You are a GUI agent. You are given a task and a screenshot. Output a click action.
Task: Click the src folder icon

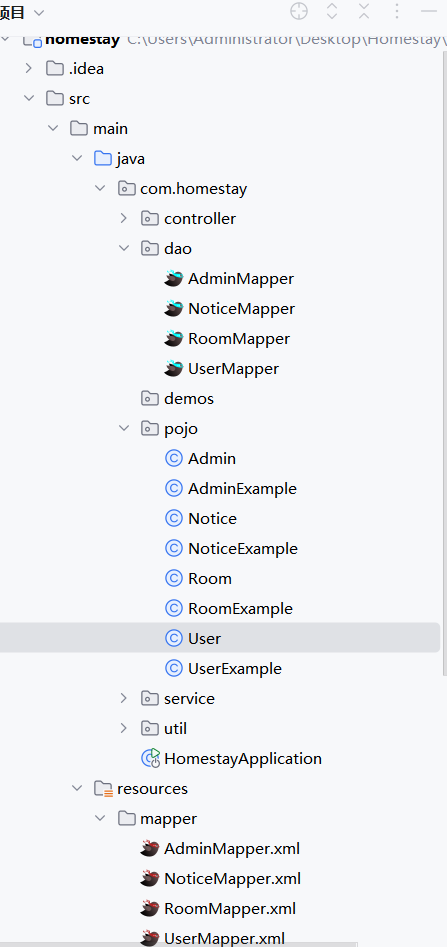55,98
